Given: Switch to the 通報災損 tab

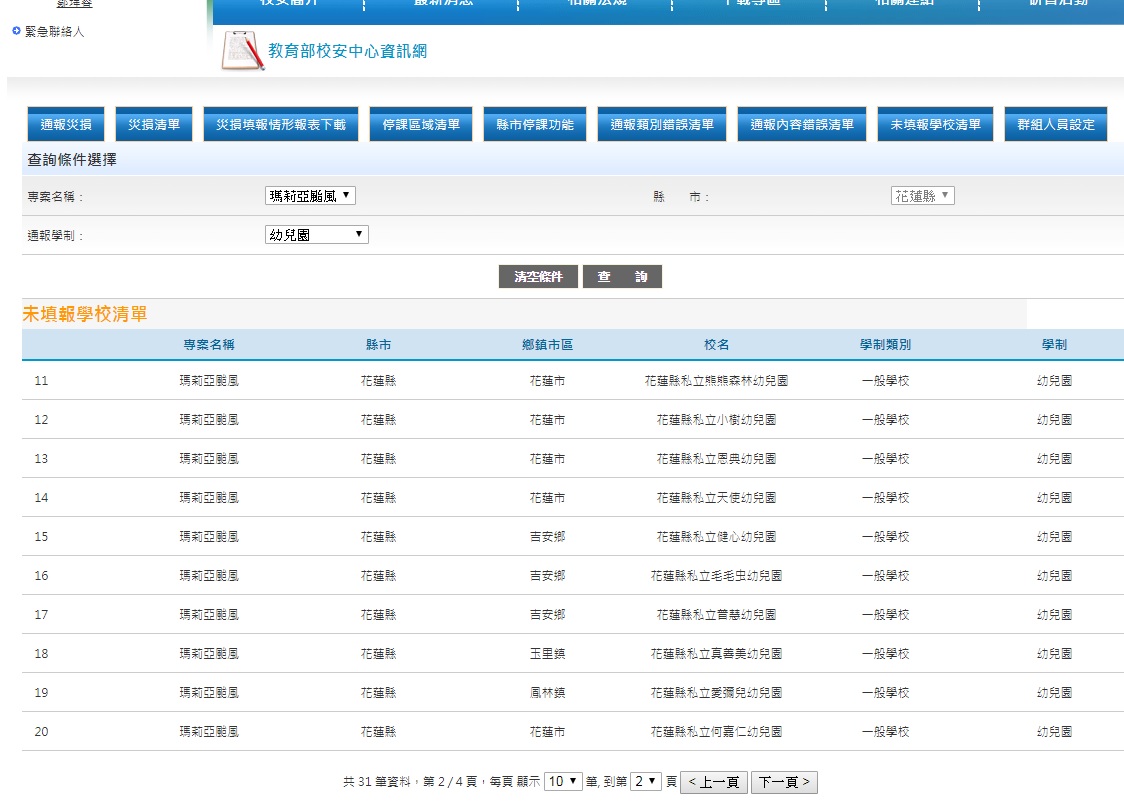Looking at the screenshot, I should tap(66, 125).
